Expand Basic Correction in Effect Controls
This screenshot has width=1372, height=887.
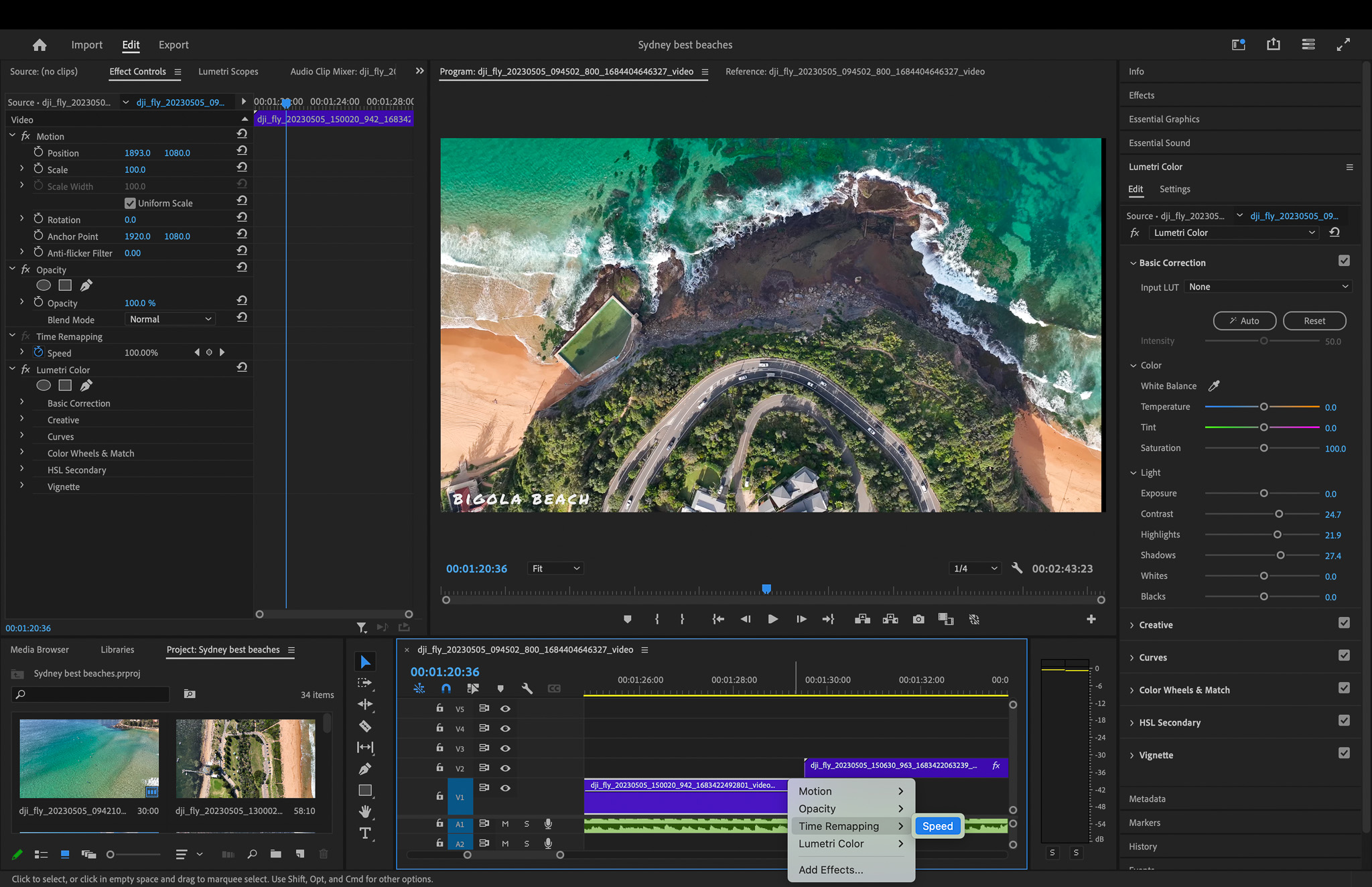coord(21,402)
